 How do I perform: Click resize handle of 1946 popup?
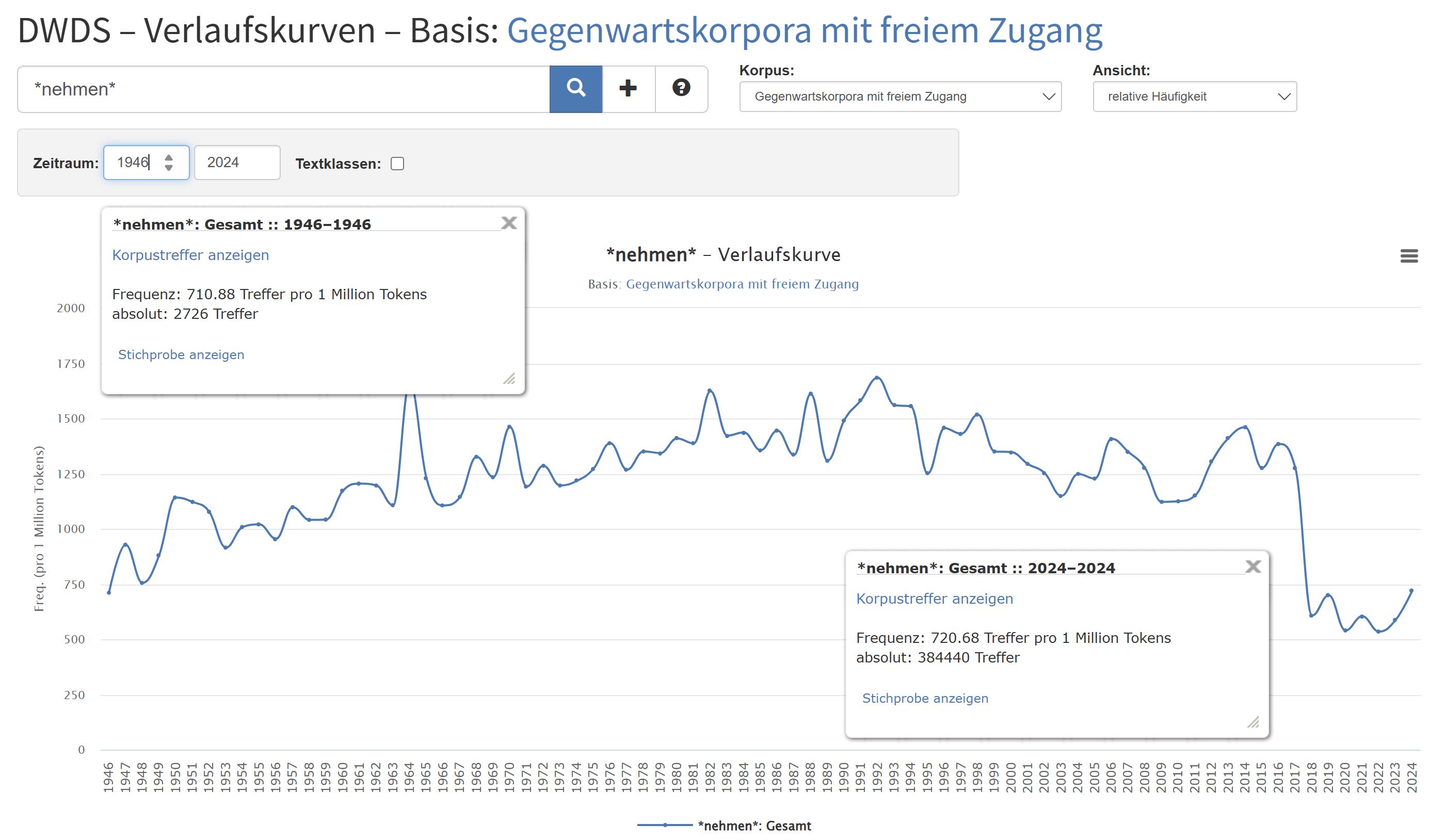(x=509, y=379)
